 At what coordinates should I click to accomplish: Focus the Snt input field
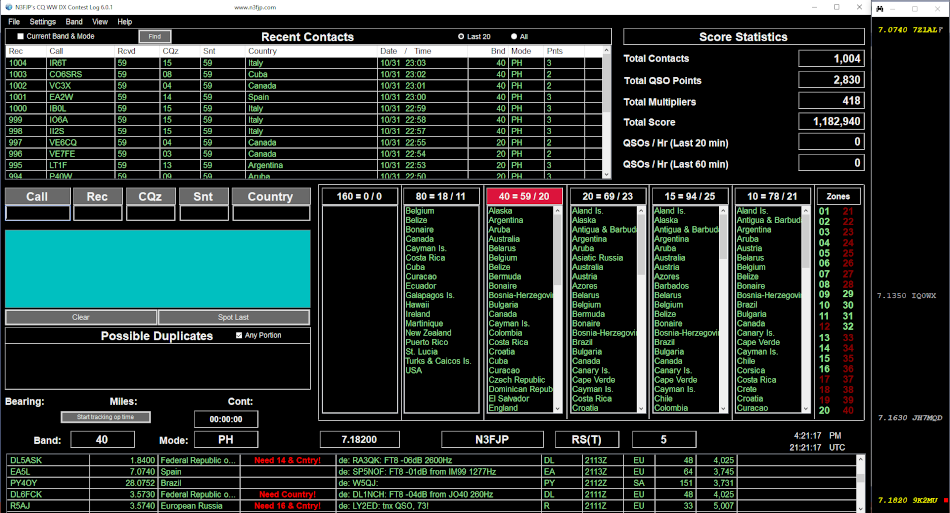[204, 213]
